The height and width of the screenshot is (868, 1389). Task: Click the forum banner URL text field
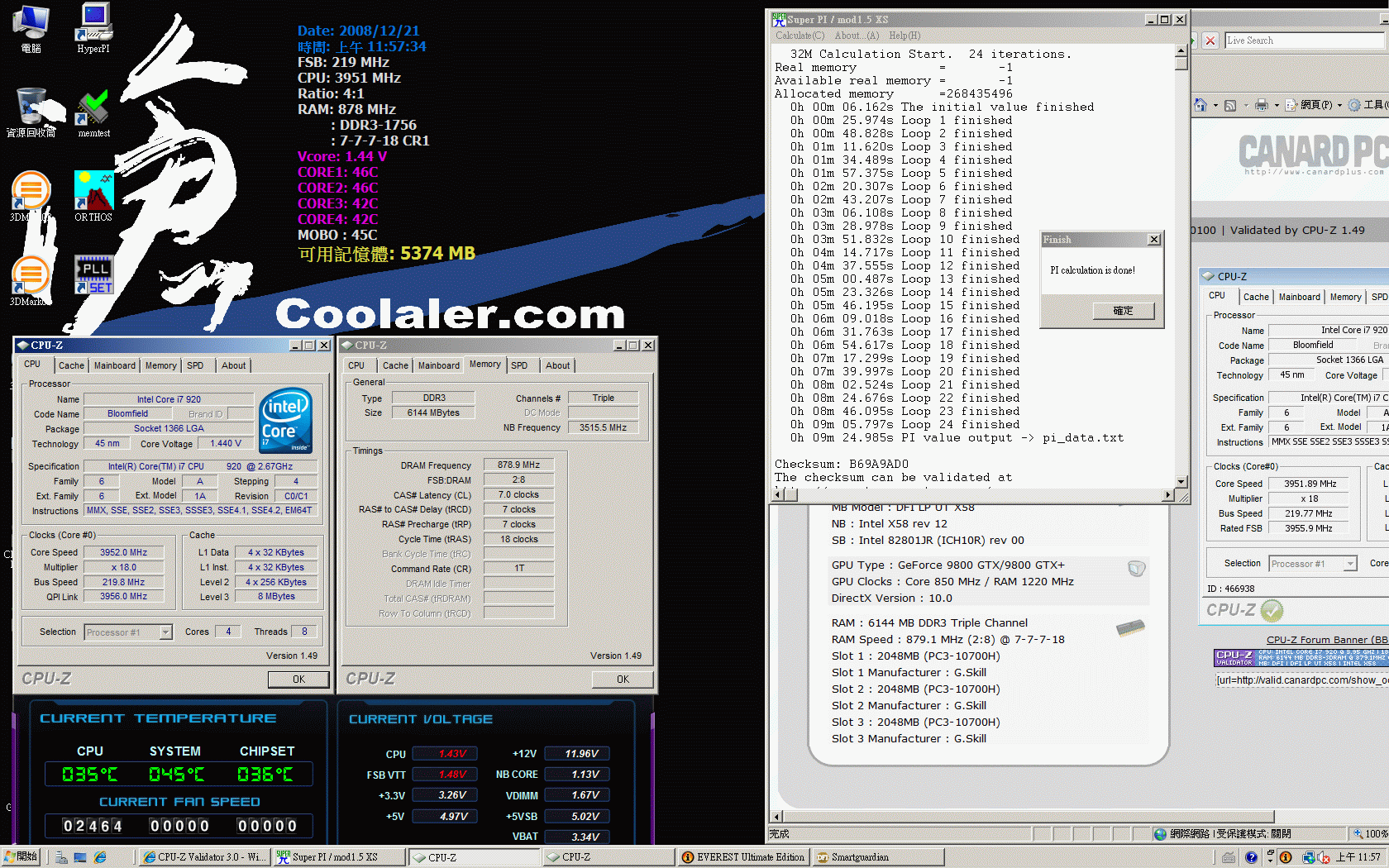pyautogui.click(x=1301, y=680)
